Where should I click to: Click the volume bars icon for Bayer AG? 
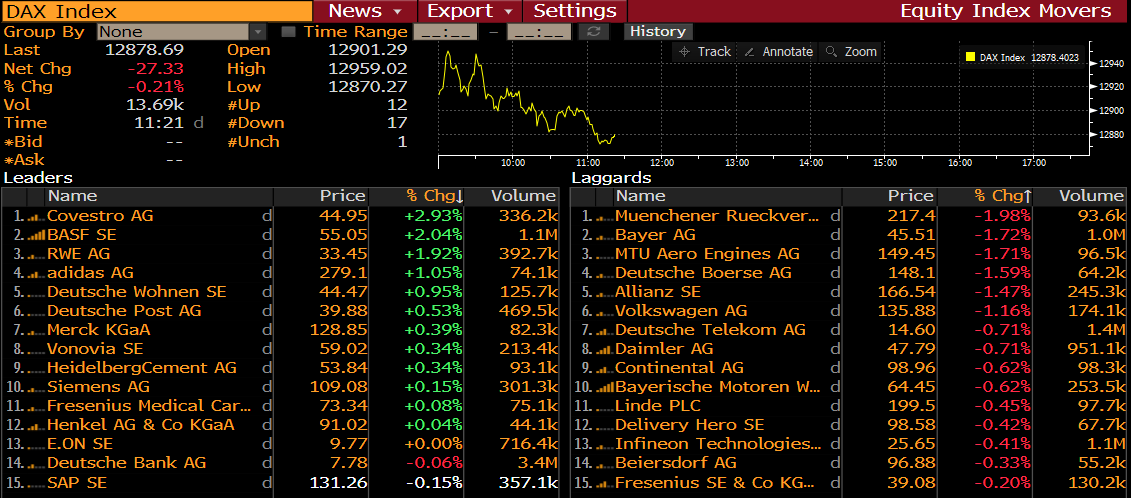[x=604, y=235]
